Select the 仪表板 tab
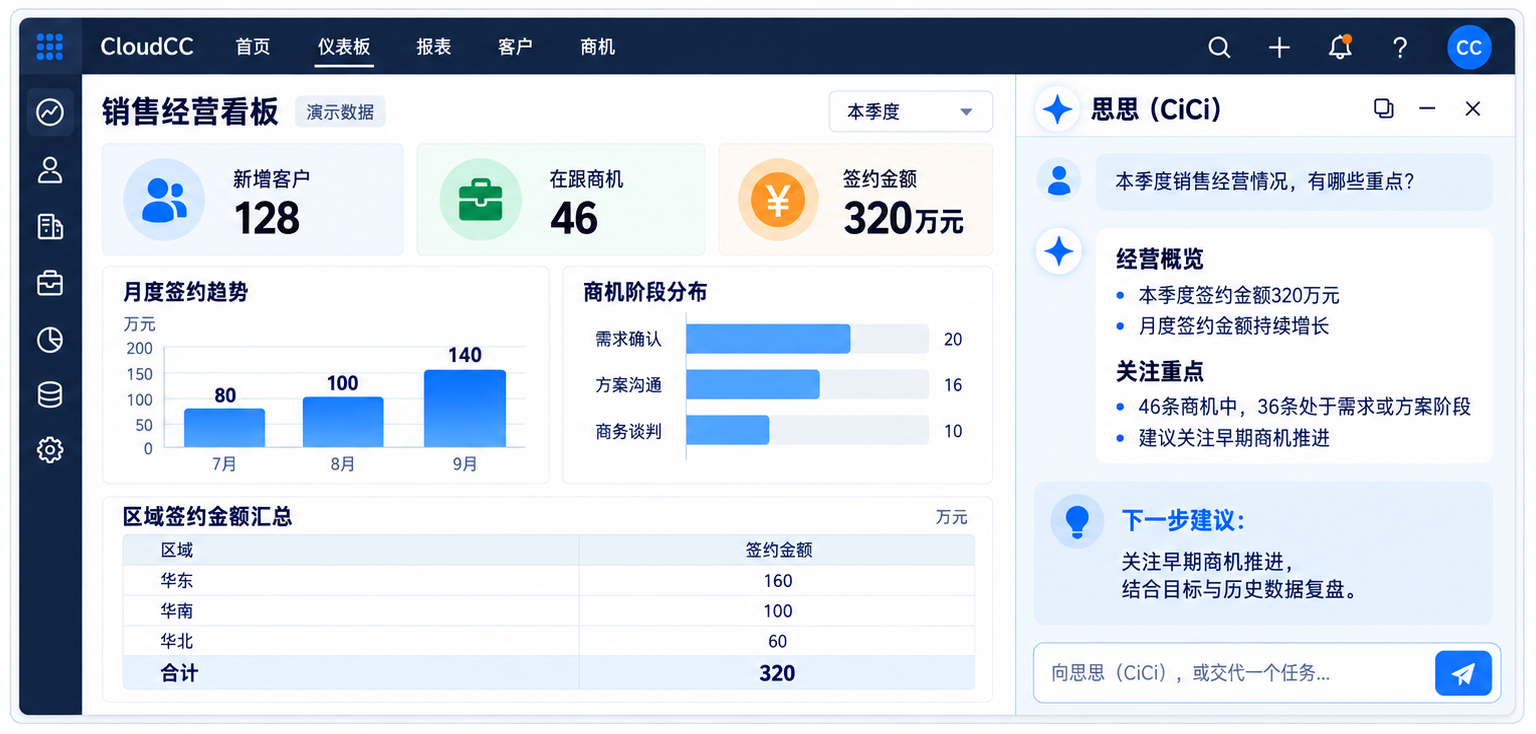 point(344,47)
